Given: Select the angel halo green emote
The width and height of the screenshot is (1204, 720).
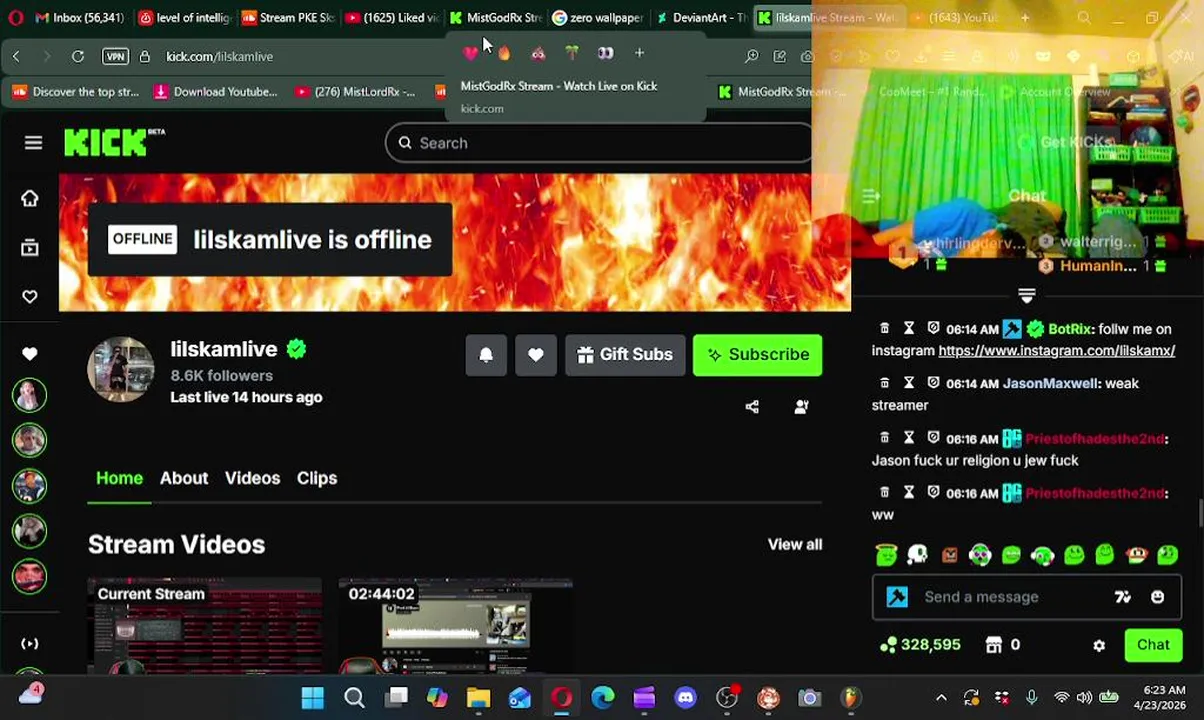Looking at the screenshot, I should (x=886, y=555).
